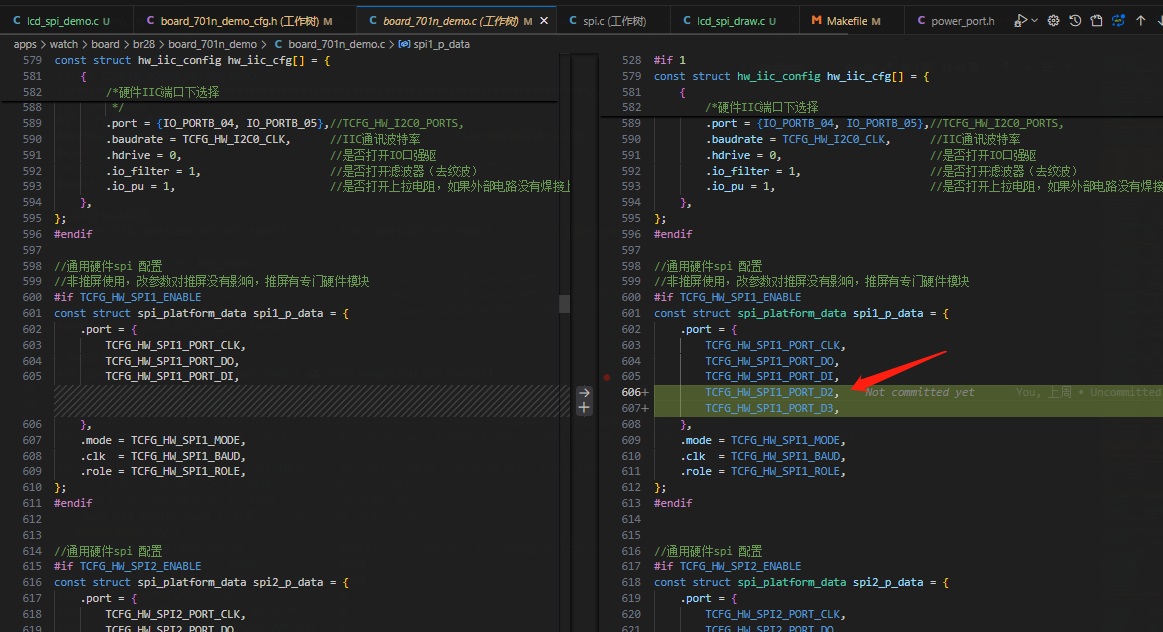Close the board_701n_demo.c tab
The image size is (1163, 632).
click(x=544, y=21)
